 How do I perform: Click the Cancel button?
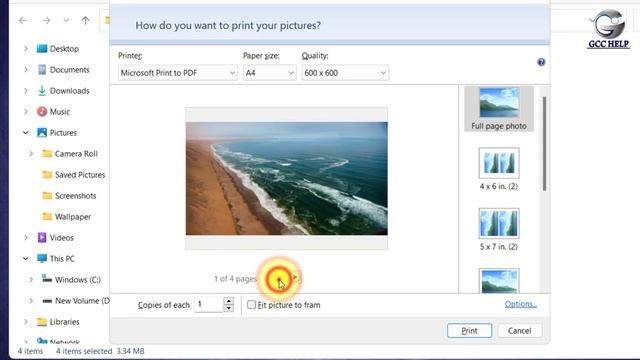tap(520, 331)
